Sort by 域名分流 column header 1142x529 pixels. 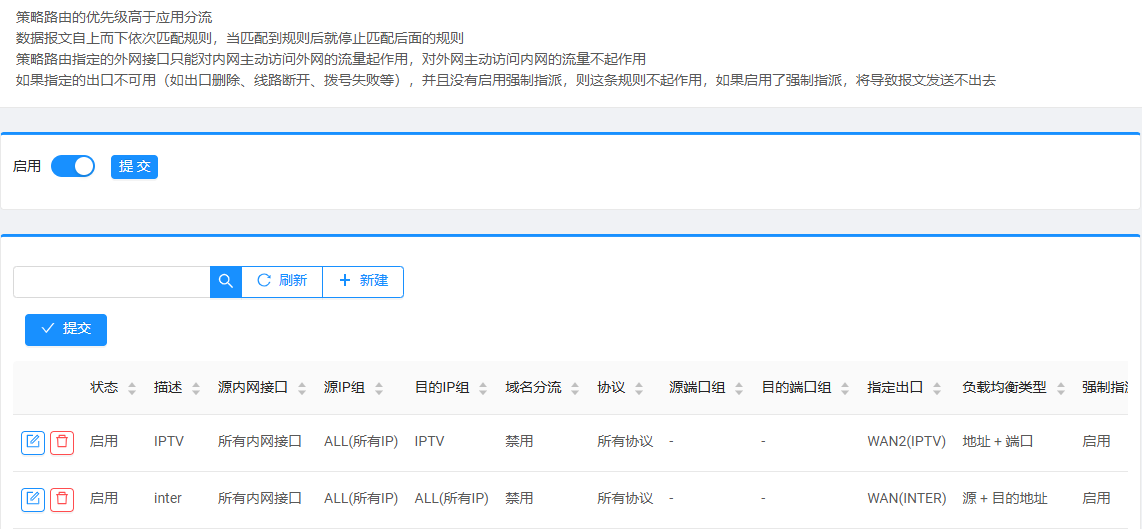543,388
